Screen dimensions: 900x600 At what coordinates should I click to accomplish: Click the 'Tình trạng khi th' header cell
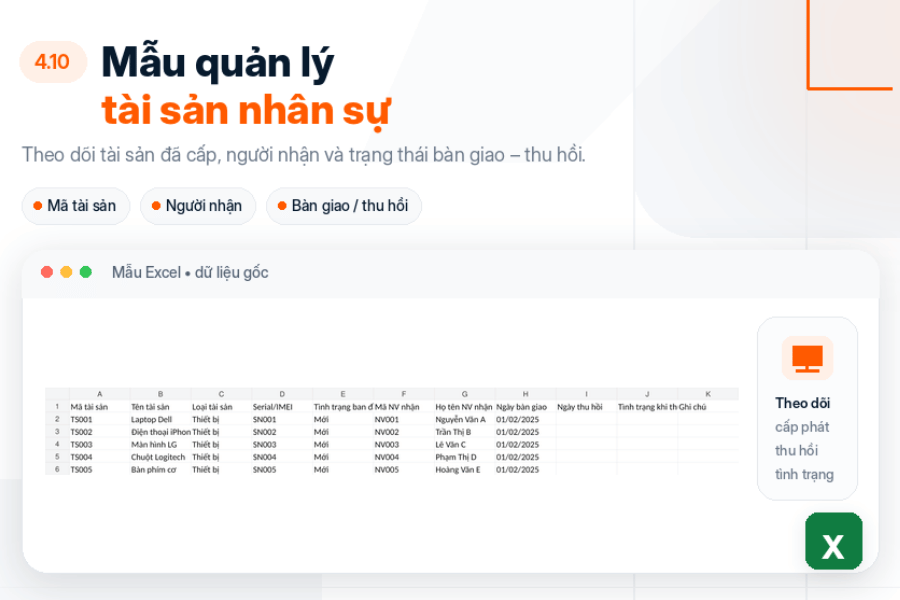[647, 407]
